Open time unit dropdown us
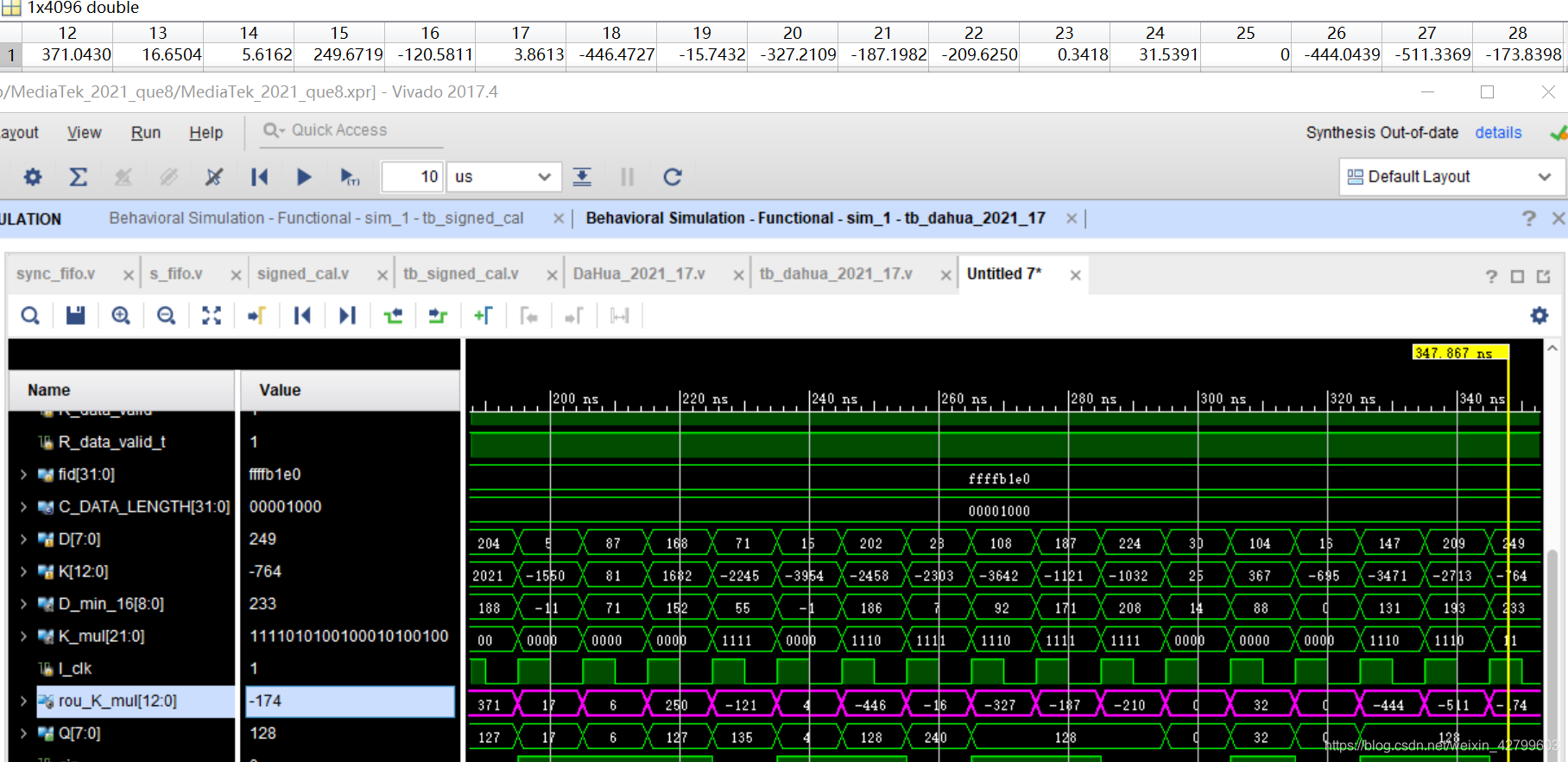Screen dimensions: 1568x762 click(x=503, y=177)
